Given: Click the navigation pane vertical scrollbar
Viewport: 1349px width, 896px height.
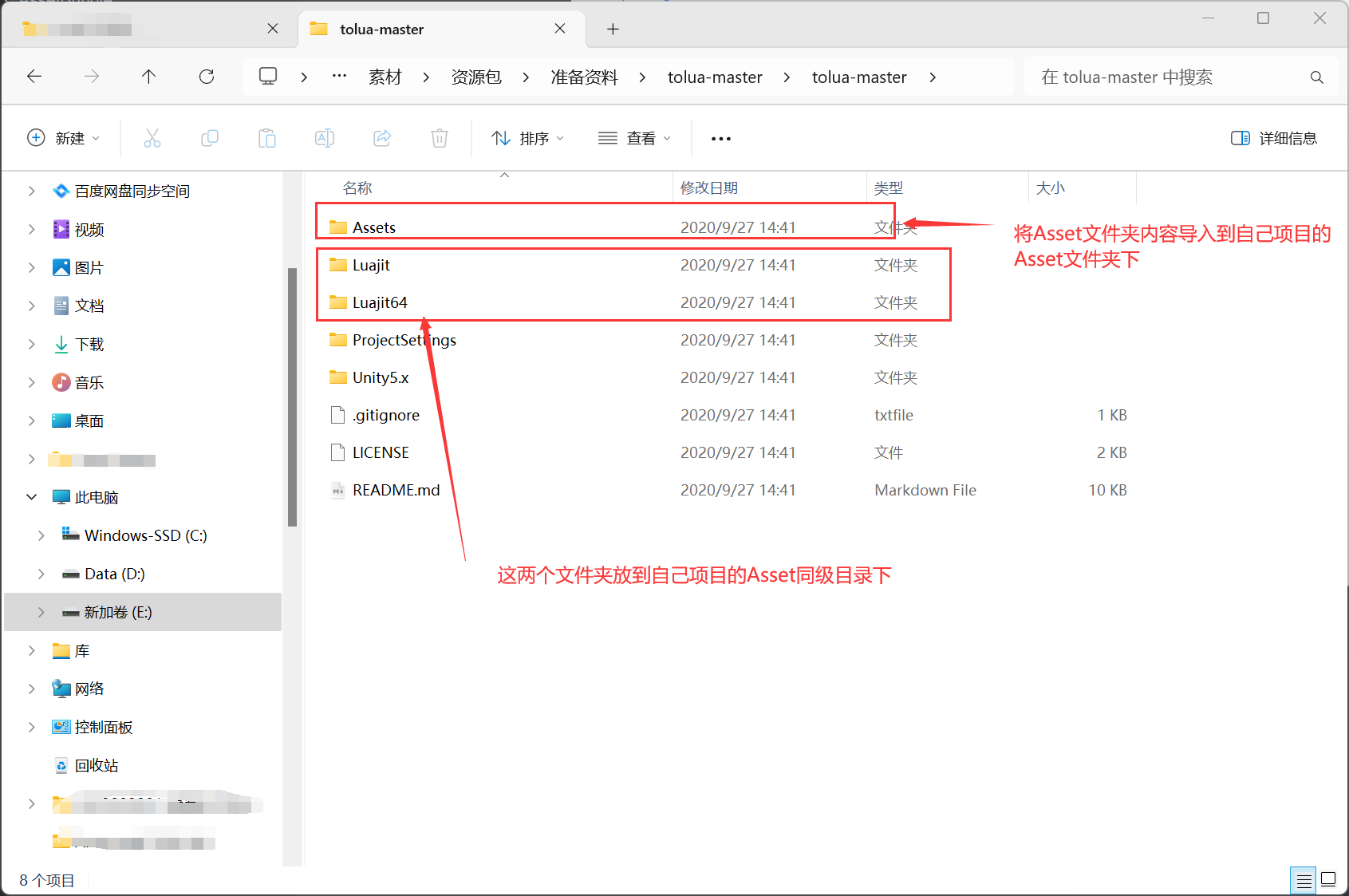Looking at the screenshot, I should point(292,397).
